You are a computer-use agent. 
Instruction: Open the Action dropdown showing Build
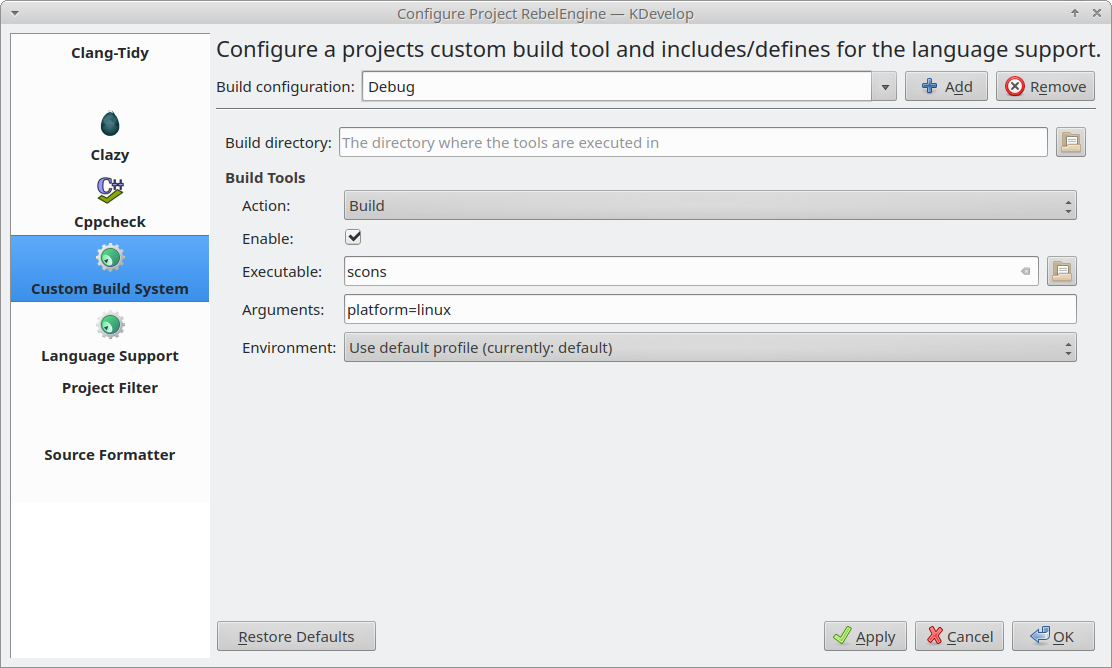click(x=710, y=206)
